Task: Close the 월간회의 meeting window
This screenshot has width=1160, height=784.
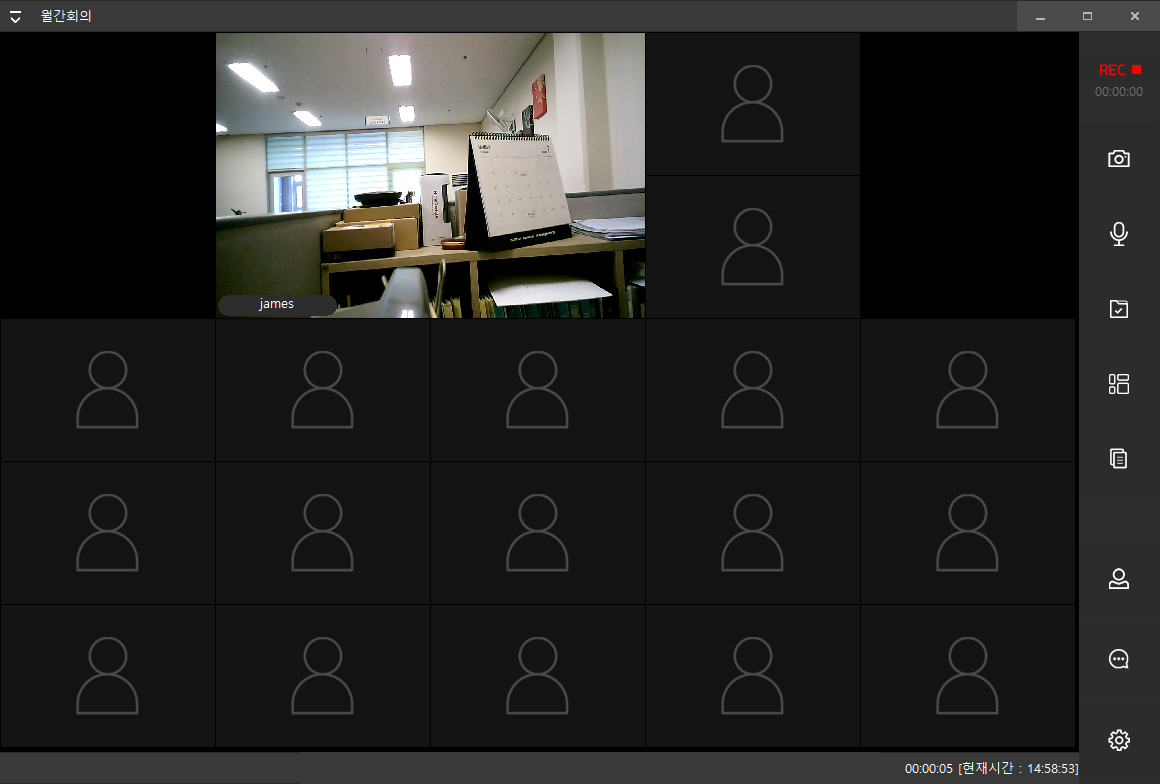Action: [x=1135, y=16]
